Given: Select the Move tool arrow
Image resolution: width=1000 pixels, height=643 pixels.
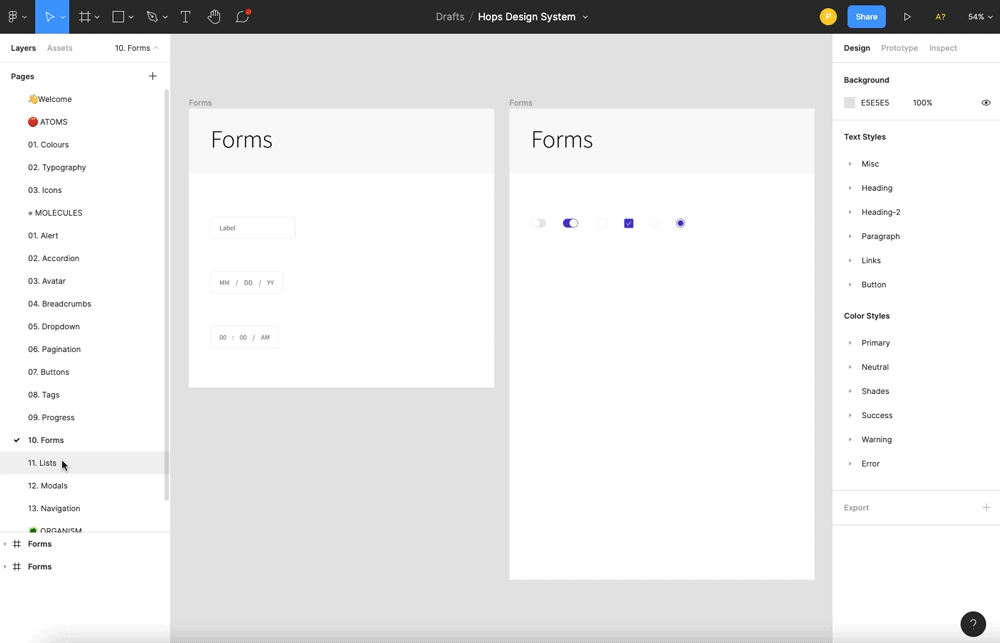Looking at the screenshot, I should [49, 17].
